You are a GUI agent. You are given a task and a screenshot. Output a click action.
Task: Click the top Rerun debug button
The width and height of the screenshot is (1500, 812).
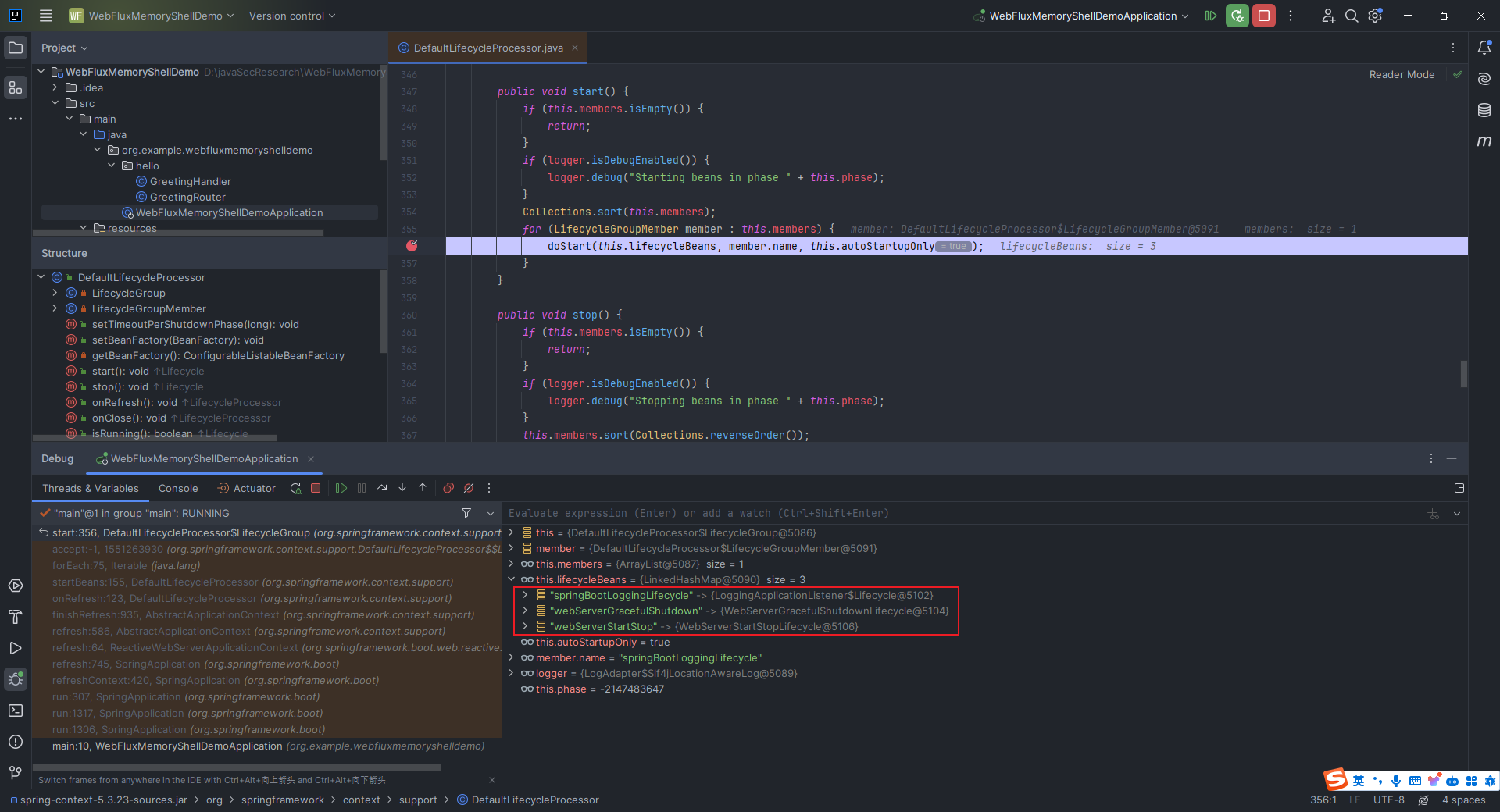tap(1237, 16)
